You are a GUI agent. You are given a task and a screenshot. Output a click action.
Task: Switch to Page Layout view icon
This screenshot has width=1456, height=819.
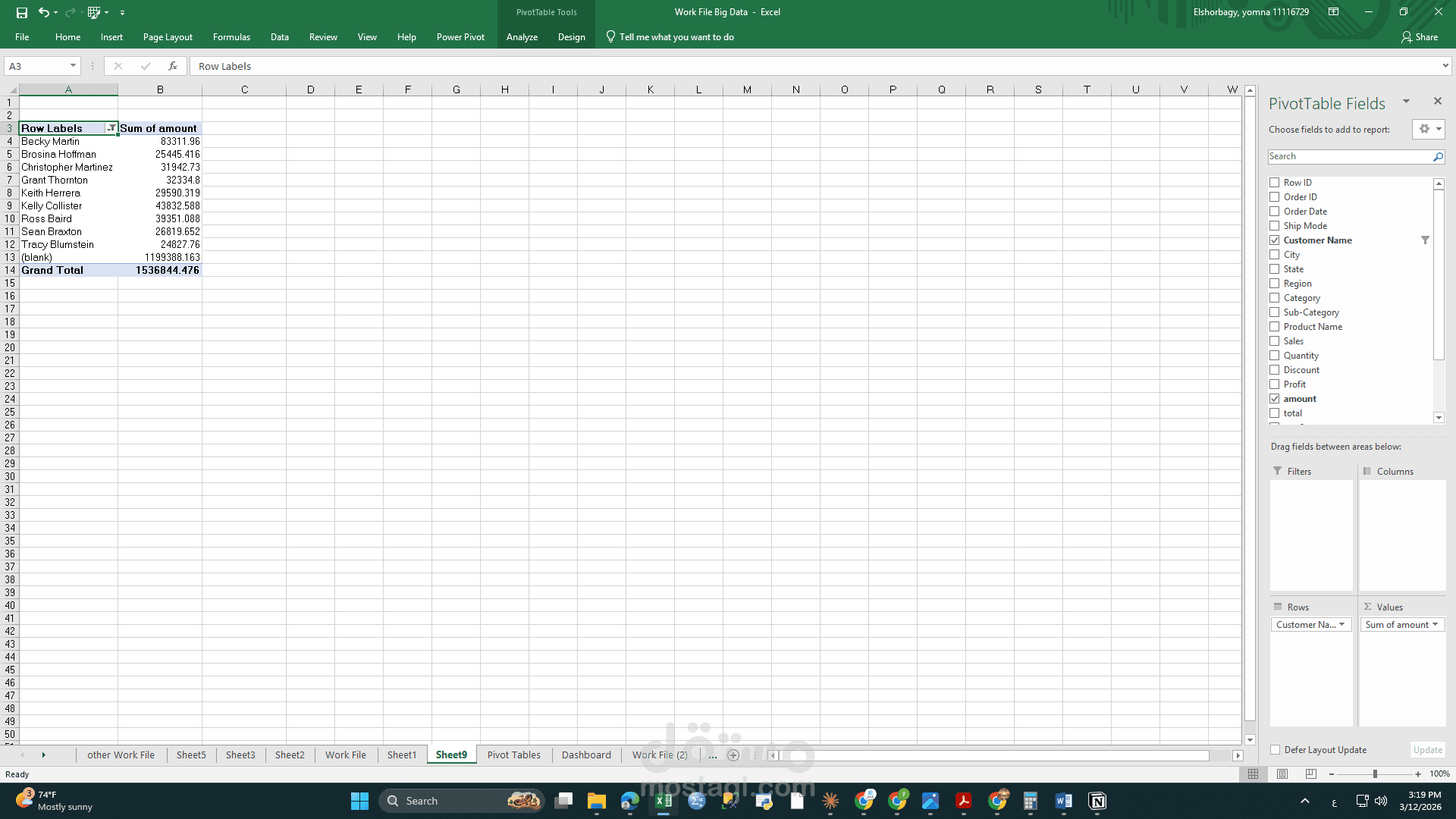click(1282, 773)
